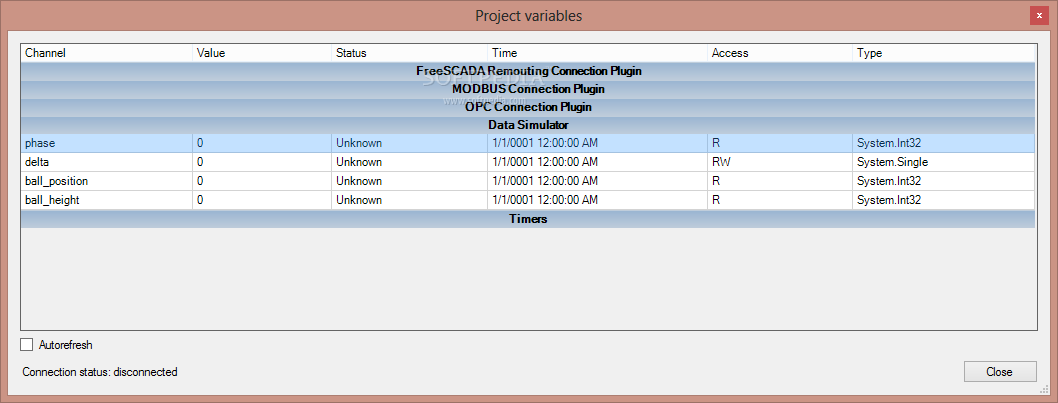Click the System.Int32 type of phase
Viewport: 1058px width, 403px height.
[944, 143]
